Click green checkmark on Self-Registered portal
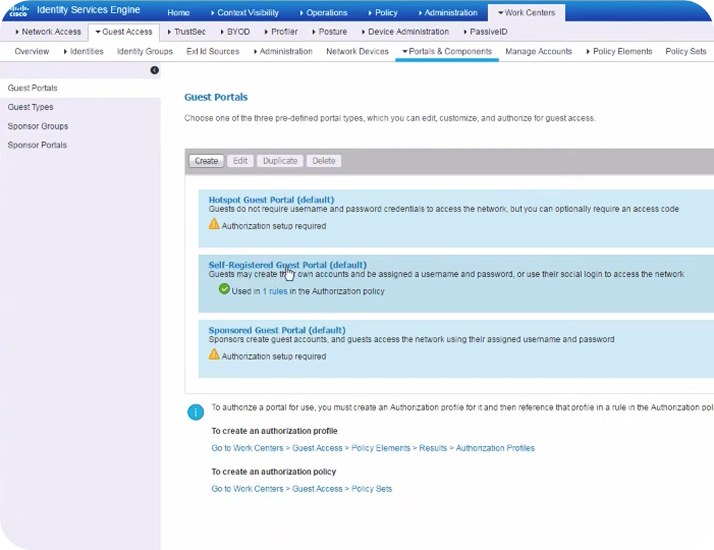Image resolution: width=714 pixels, height=550 pixels. [224, 289]
